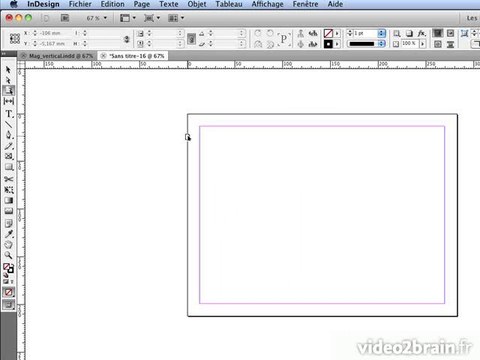Image resolution: width=480 pixels, height=360 pixels.
Task: Open the Edition menu
Action: pyautogui.click(x=113, y=4)
